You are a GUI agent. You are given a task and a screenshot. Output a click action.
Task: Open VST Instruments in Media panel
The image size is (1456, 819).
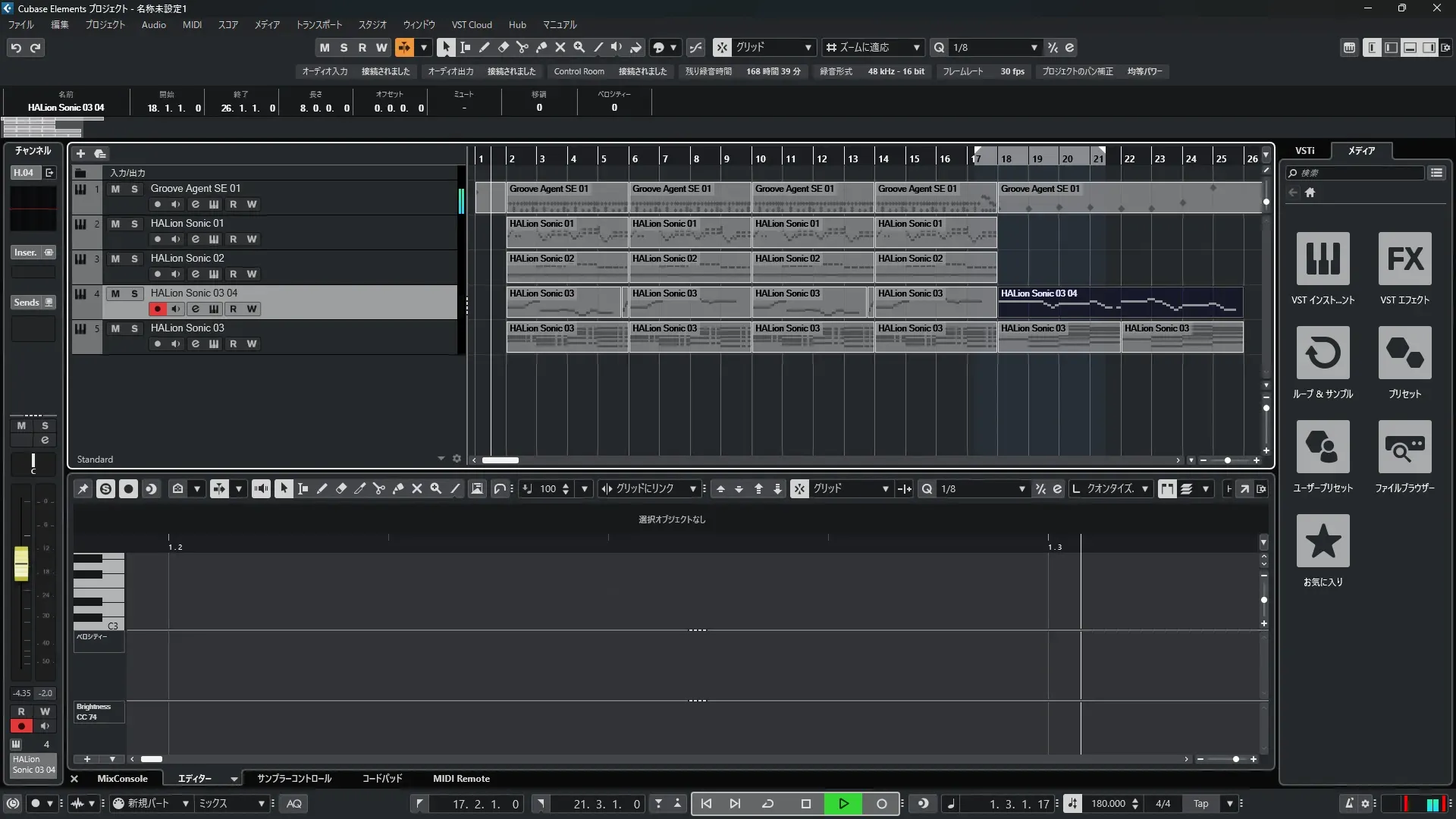point(1323,259)
